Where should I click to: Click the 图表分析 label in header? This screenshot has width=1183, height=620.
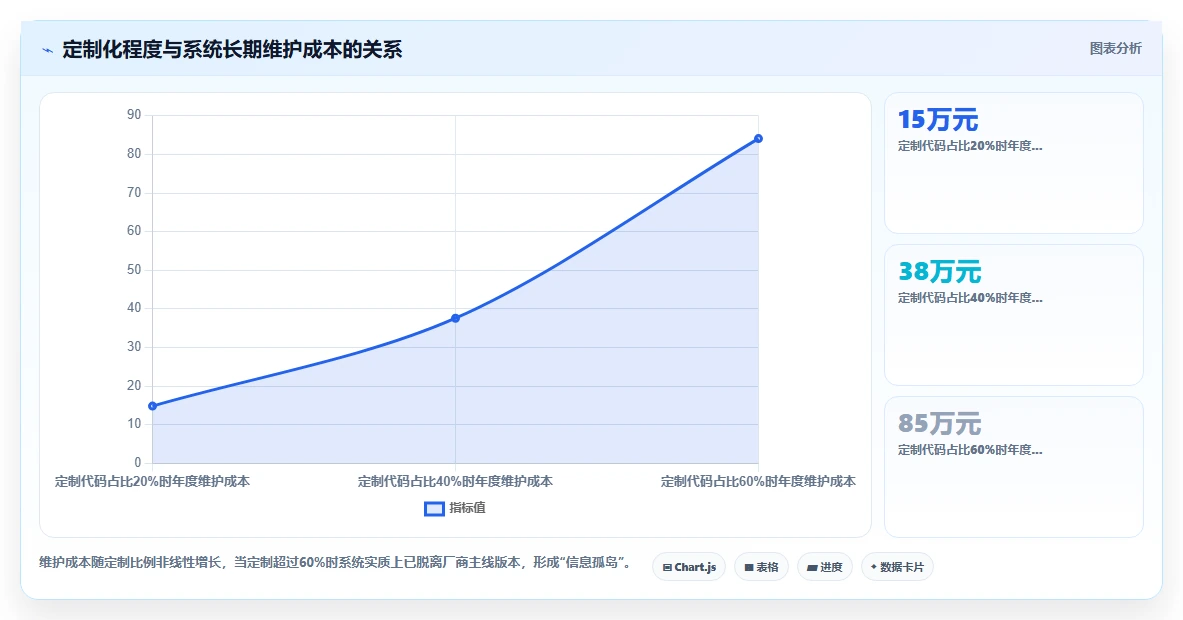coord(1115,49)
